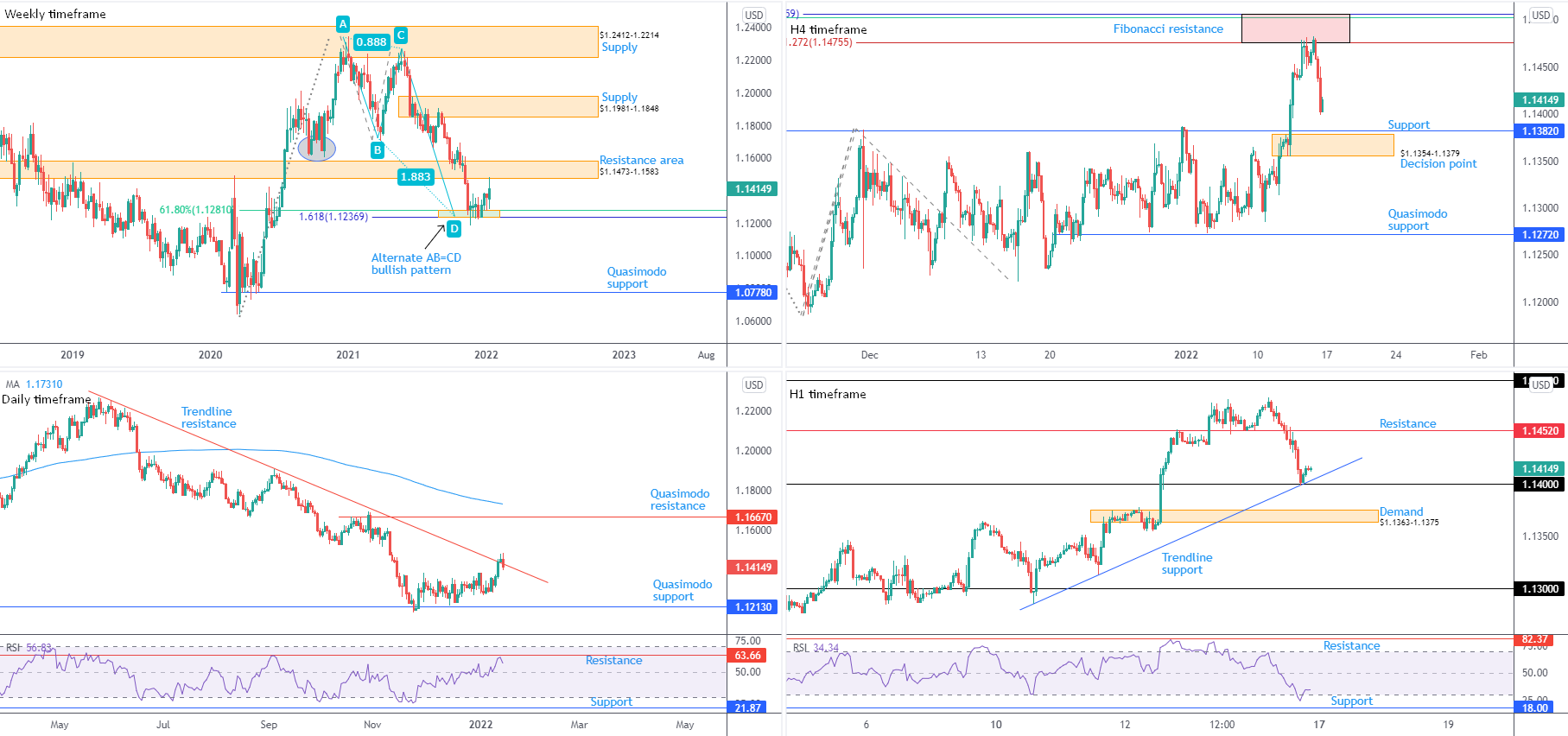
Task: Select the orange Demand zone on H1 chart
Action: point(1234,516)
